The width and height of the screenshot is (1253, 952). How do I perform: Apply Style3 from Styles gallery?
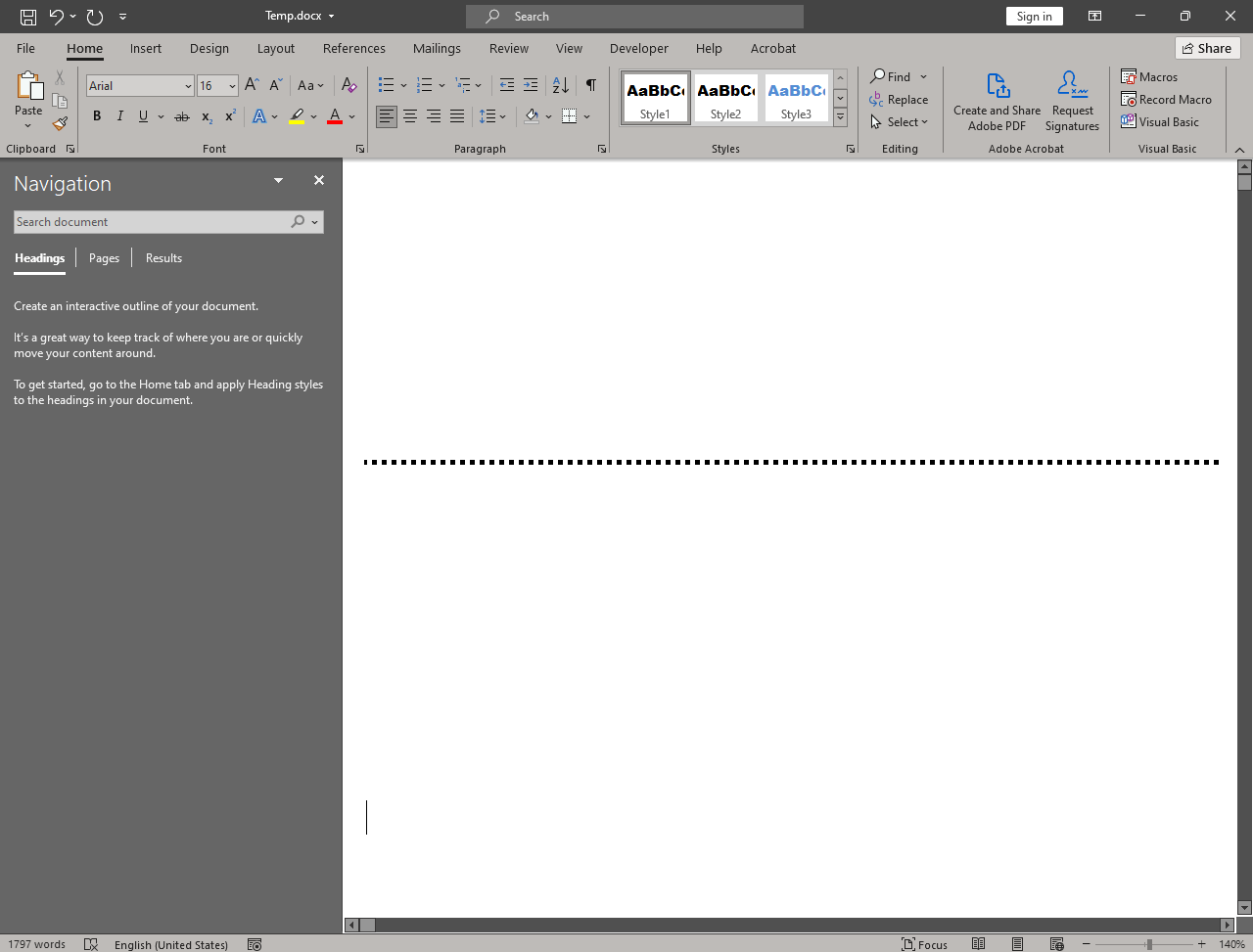coord(796,98)
